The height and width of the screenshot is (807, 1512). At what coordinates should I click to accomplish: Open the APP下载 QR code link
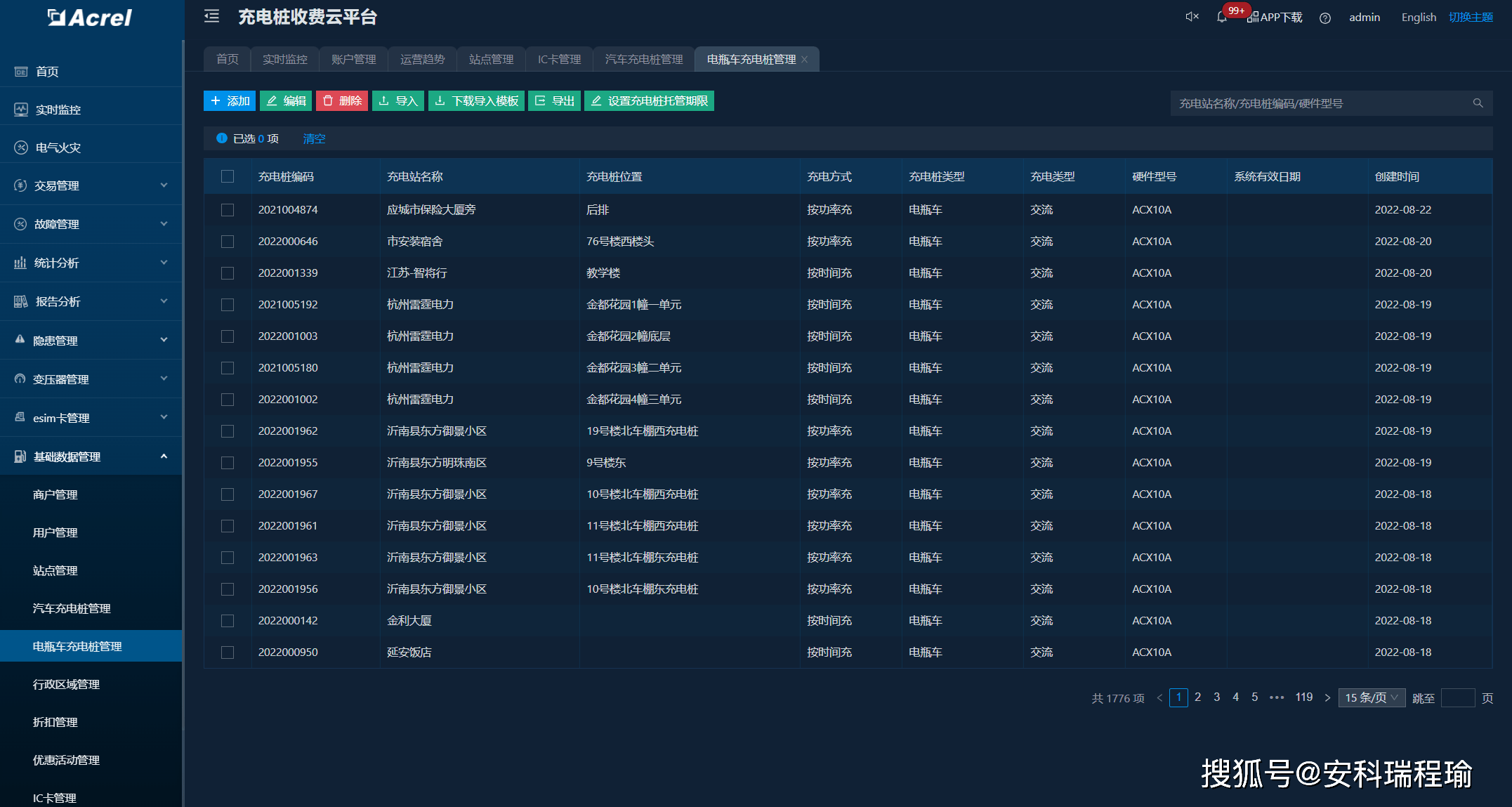coord(1275,18)
